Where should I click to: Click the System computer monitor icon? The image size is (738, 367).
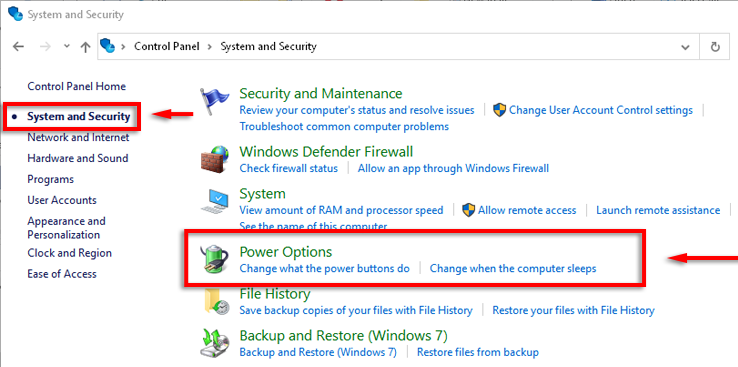(214, 201)
